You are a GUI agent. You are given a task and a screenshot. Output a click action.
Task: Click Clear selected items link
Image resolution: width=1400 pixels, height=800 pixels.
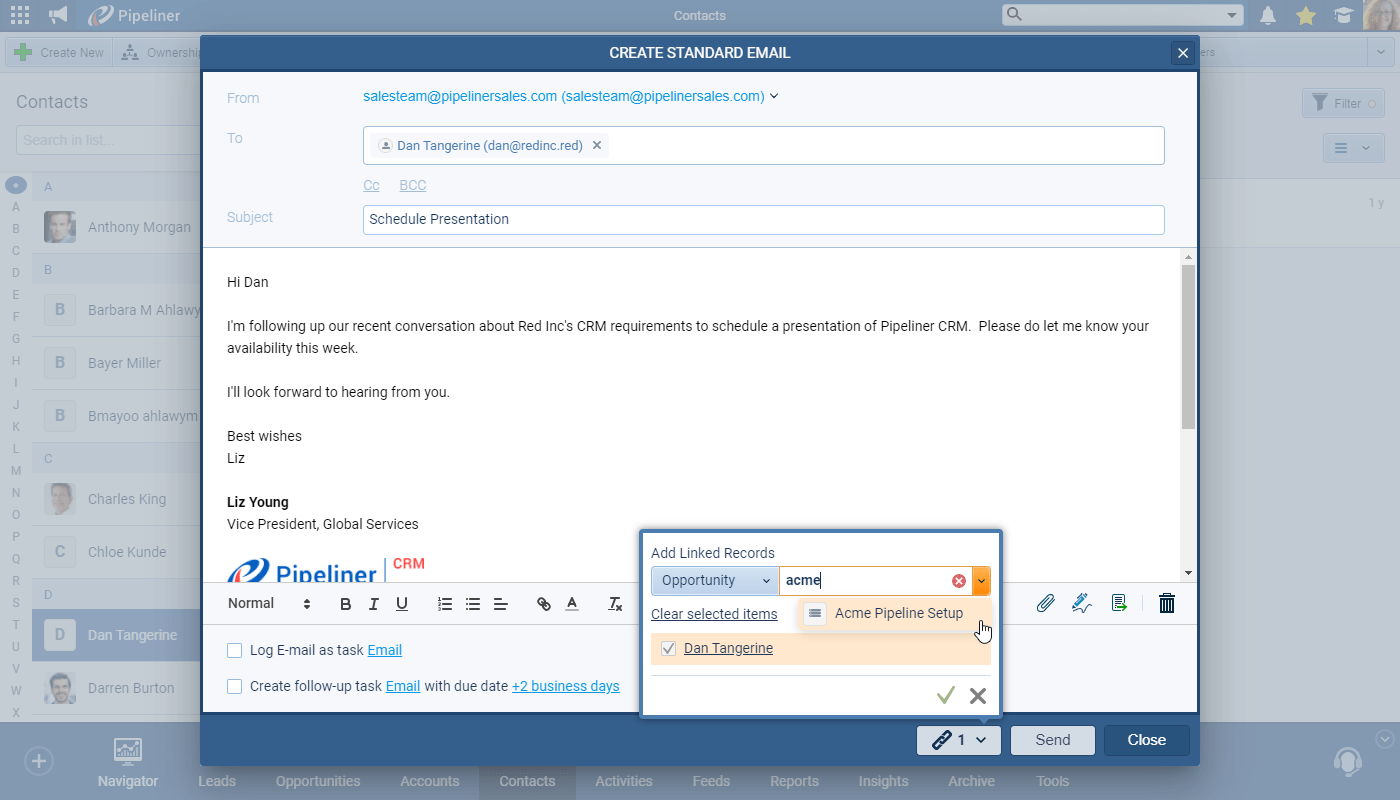click(714, 613)
